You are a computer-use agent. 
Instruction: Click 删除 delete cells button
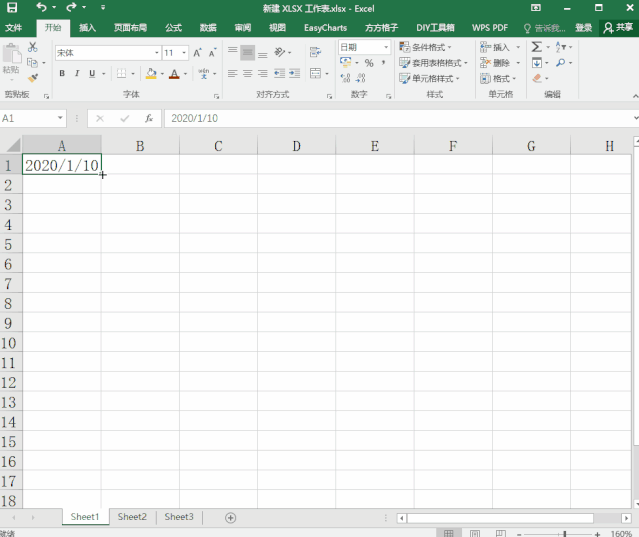(x=495, y=63)
